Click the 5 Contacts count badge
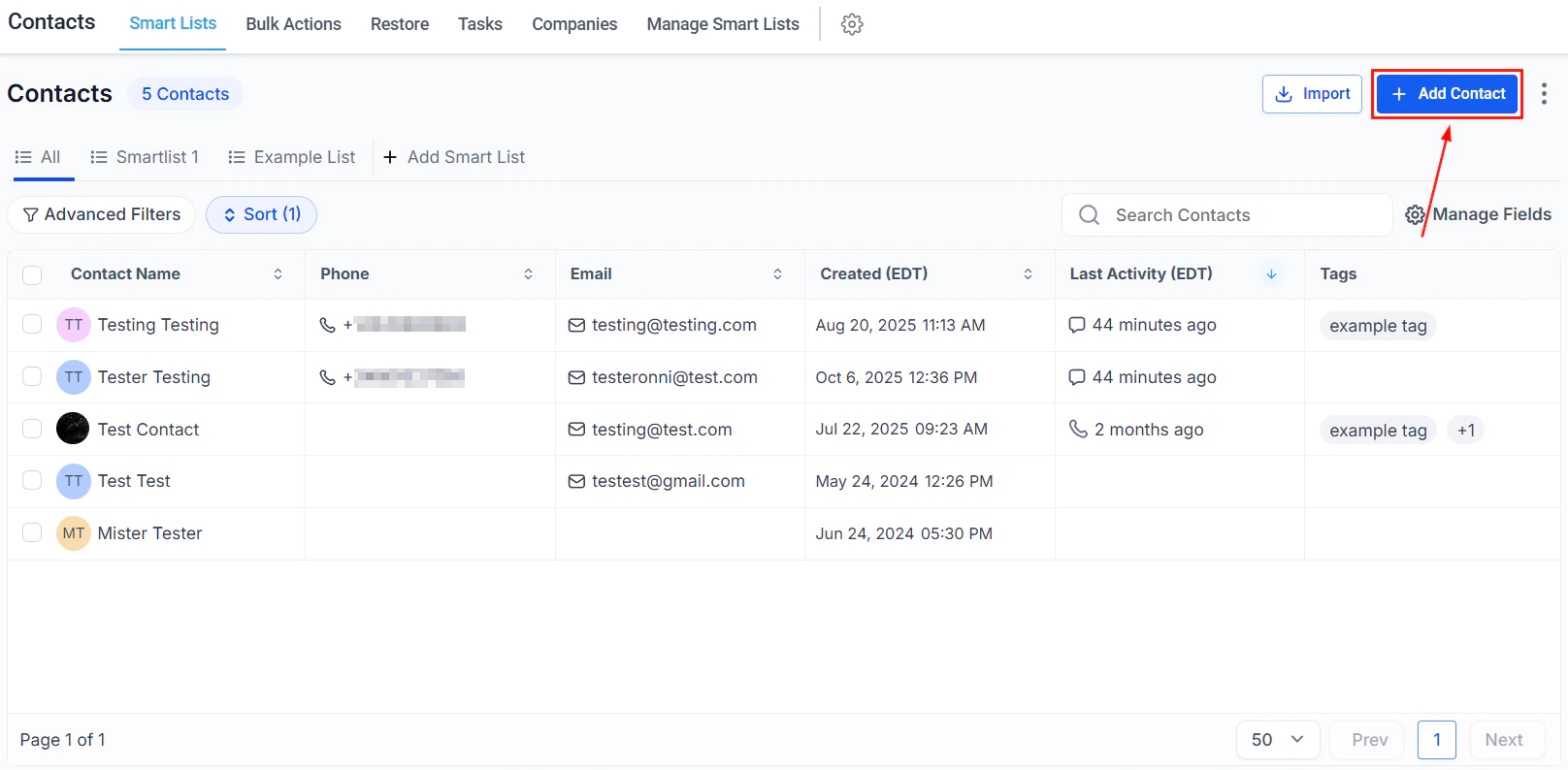The height and width of the screenshot is (770, 1568). (185, 94)
